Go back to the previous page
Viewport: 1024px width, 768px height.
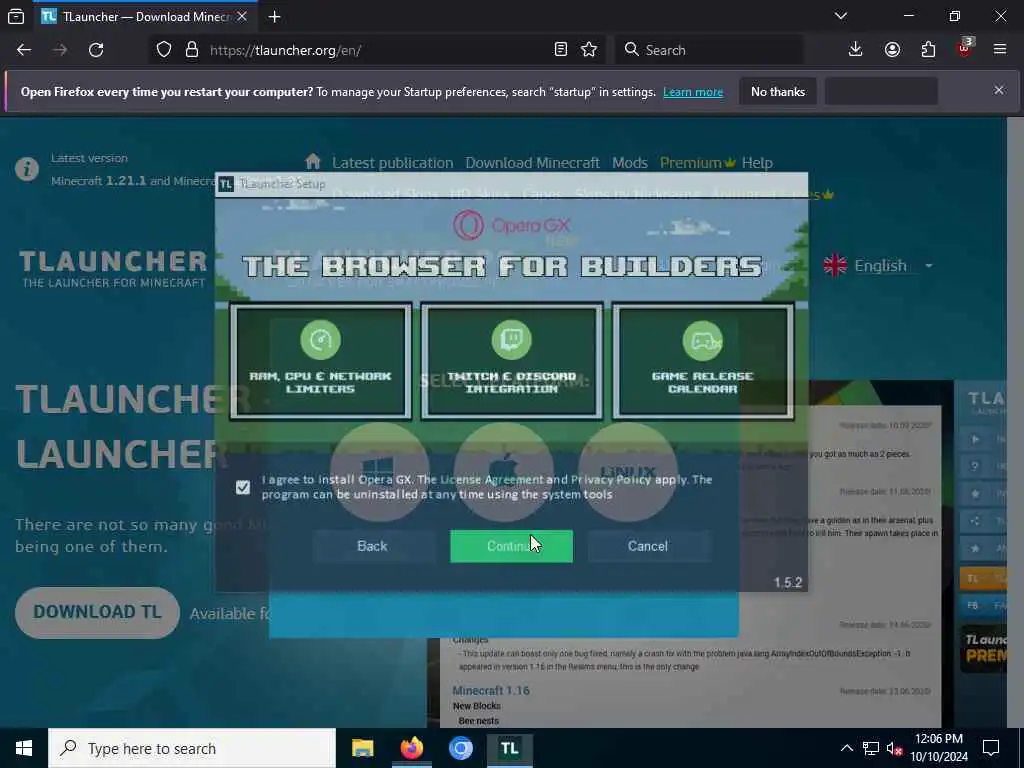pyautogui.click(x=24, y=50)
